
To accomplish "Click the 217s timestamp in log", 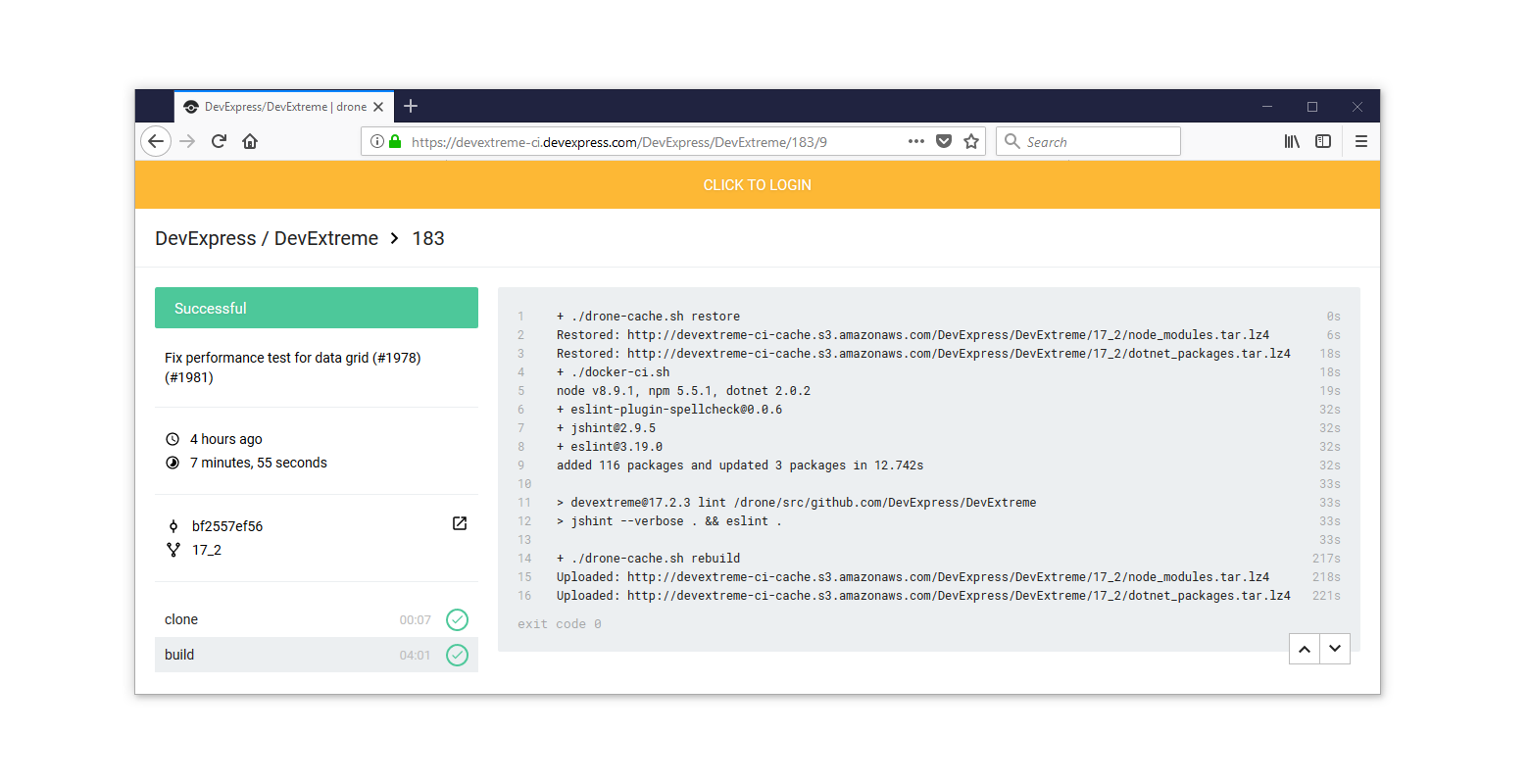I will click(x=1326, y=559).
